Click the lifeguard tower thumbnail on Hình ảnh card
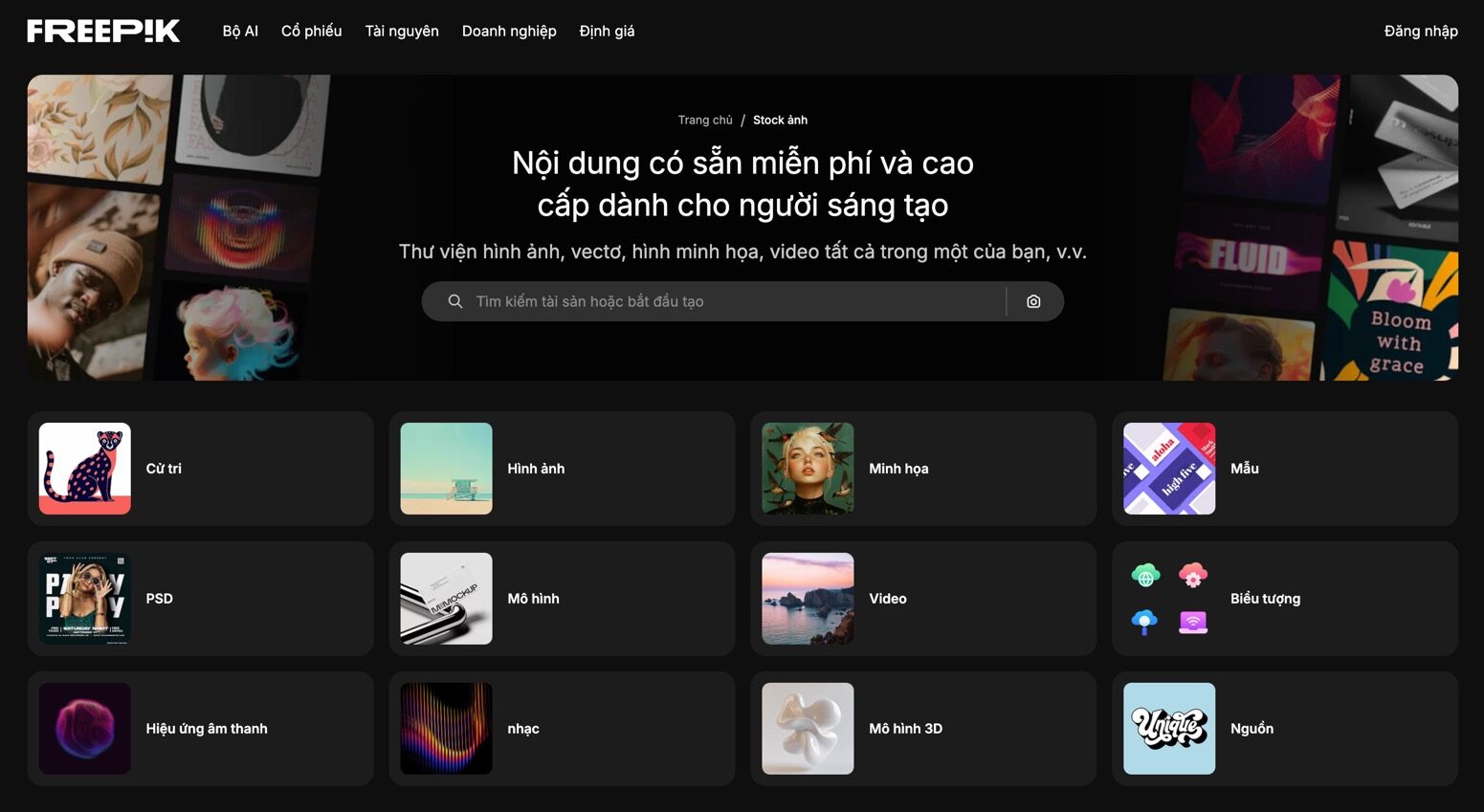 (x=446, y=468)
